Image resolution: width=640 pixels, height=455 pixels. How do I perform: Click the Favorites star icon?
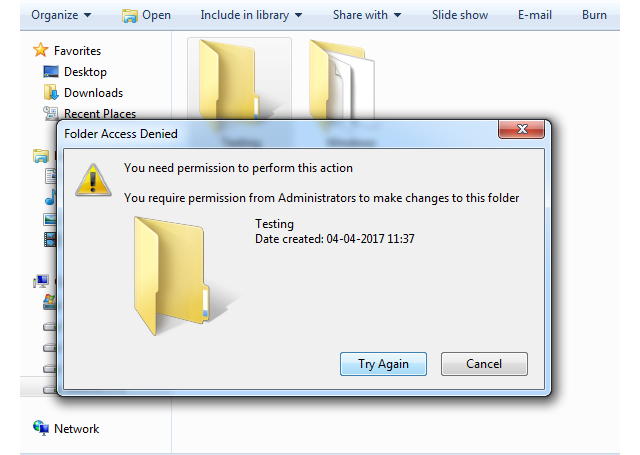click(x=41, y=50)
